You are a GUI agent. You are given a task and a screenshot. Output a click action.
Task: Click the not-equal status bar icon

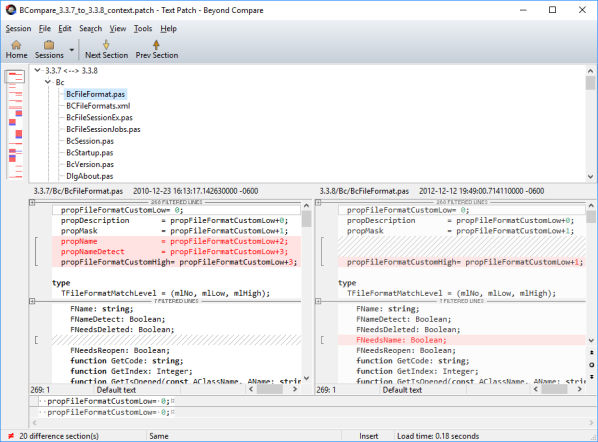(x=11, y=436)
